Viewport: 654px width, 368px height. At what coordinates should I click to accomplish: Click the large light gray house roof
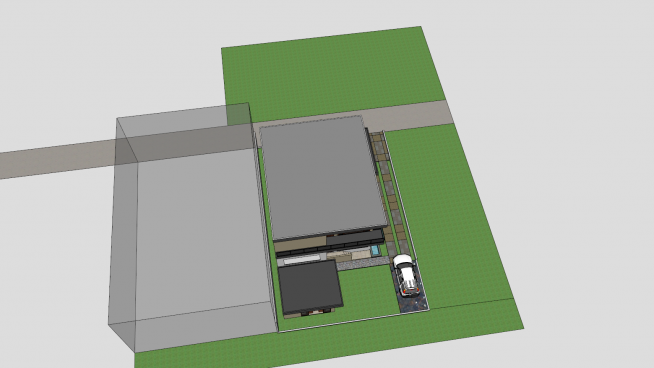pos(322,177)
